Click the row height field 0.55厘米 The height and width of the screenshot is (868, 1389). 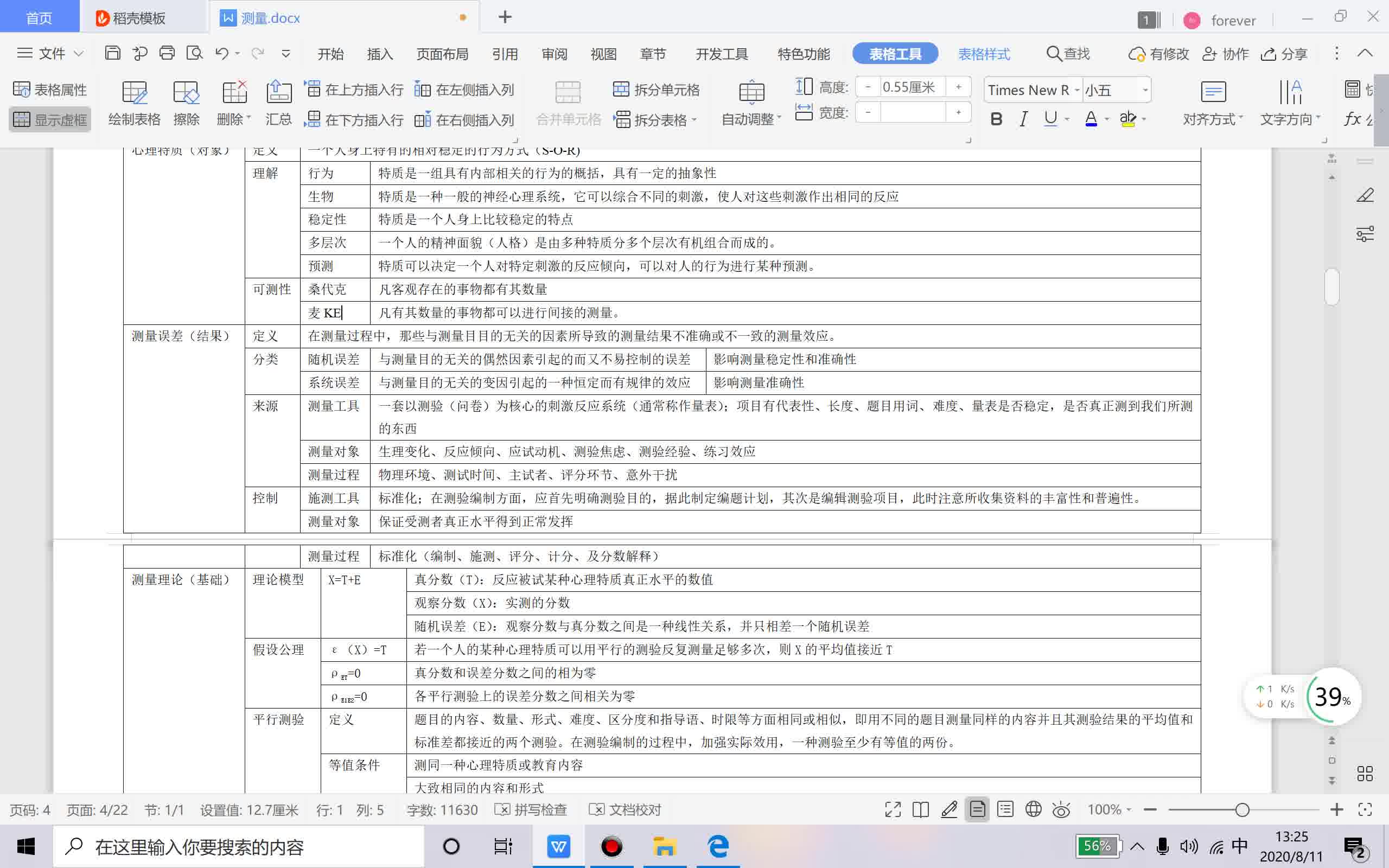pyautogui.click(x=913, y=87)
